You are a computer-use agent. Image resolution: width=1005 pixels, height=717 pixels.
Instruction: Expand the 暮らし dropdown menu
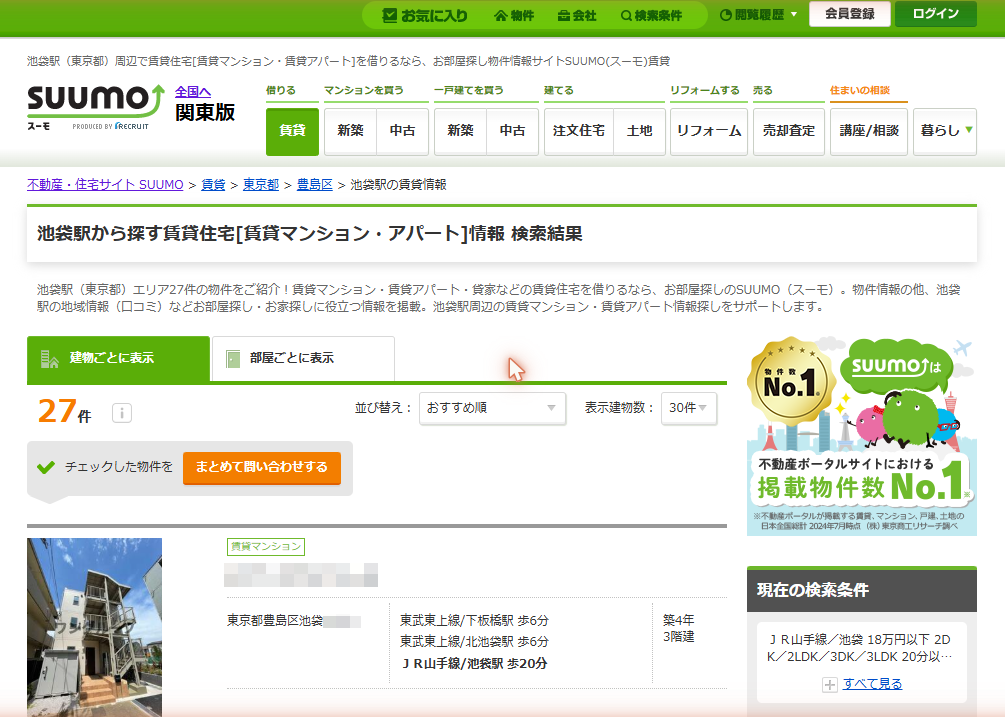click(945, 131)
